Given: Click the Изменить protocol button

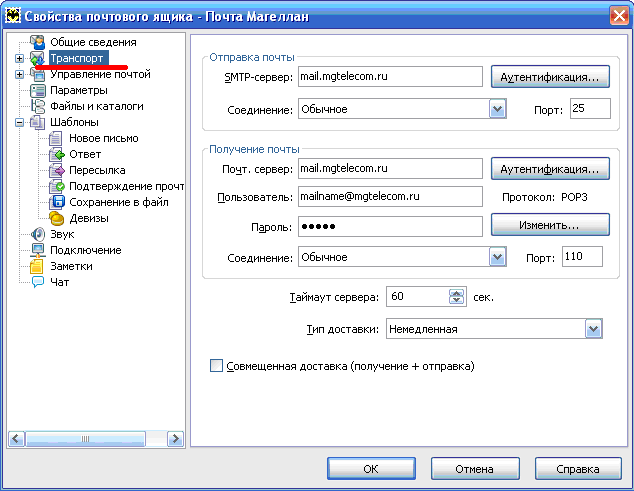Looking at the screenshot, I should point(550,225).
